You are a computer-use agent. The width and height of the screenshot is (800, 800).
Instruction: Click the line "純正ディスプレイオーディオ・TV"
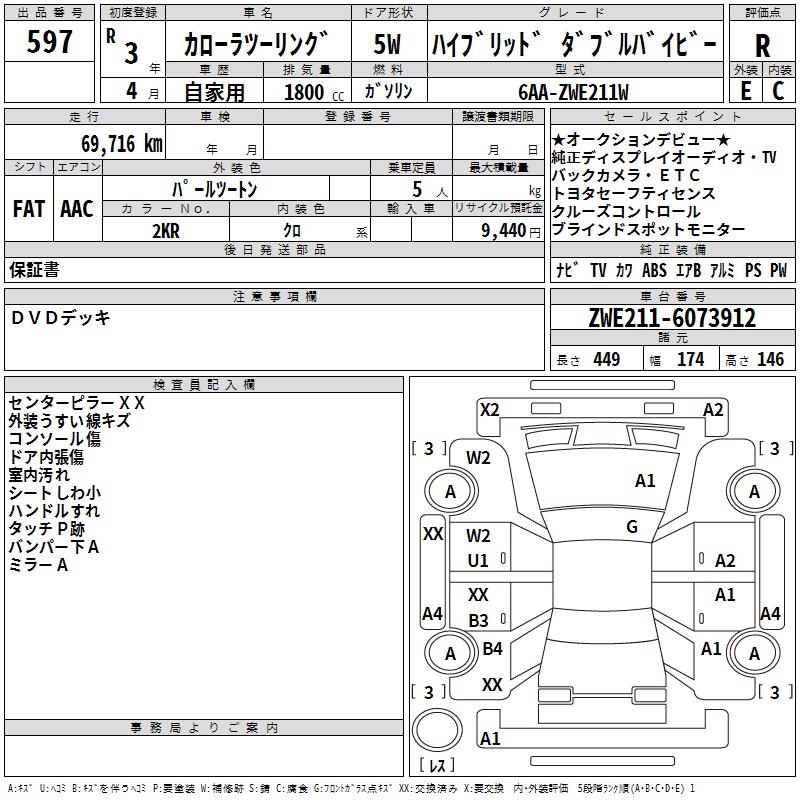point(664,157)
